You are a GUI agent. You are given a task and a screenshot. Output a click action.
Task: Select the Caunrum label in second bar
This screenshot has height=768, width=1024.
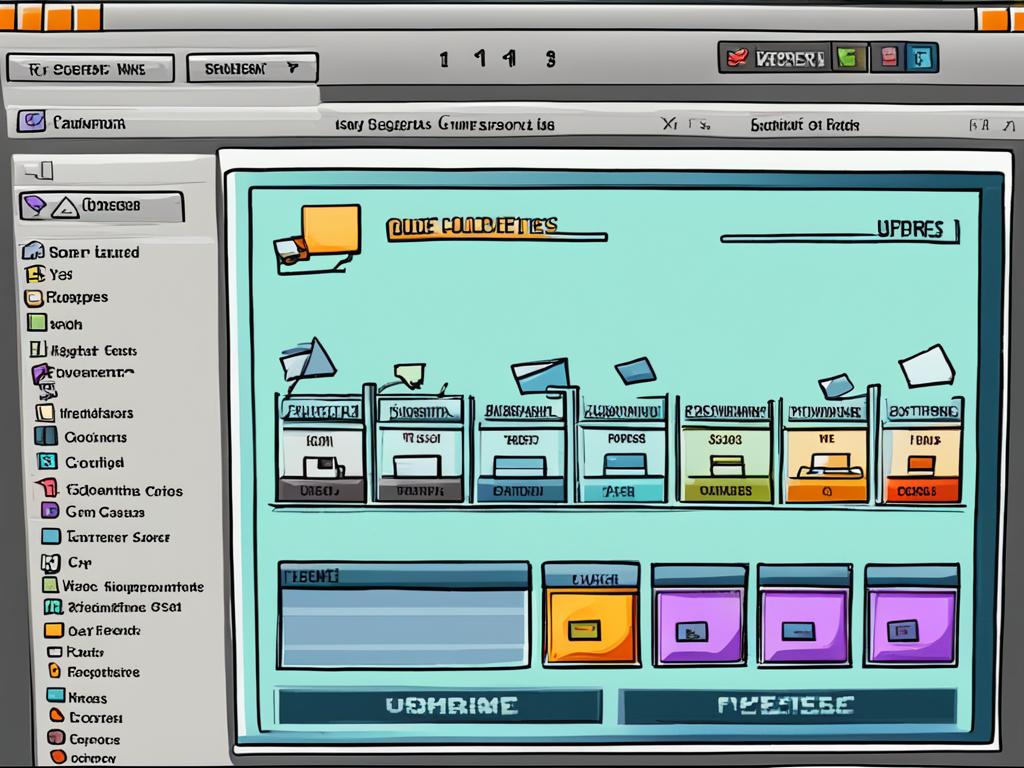pos(89,123)
